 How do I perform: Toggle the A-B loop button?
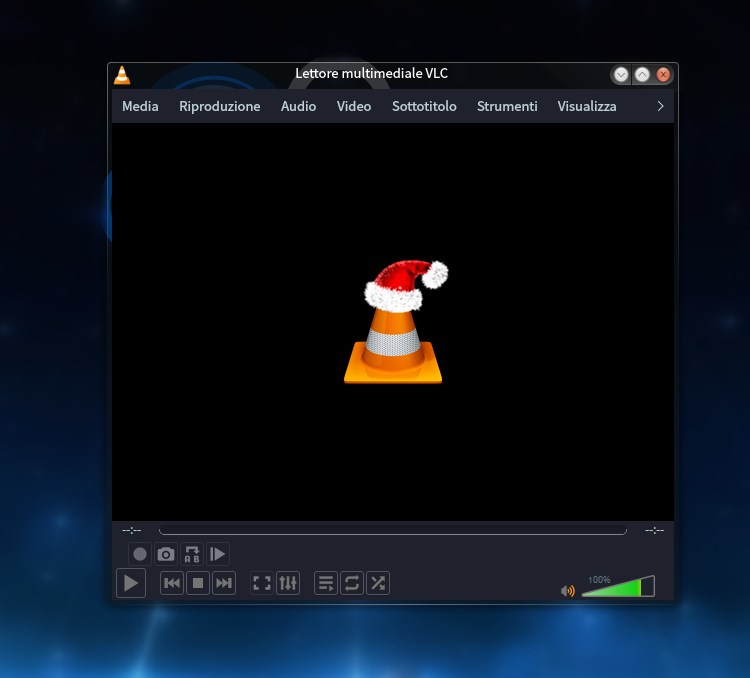pos(192,554)
